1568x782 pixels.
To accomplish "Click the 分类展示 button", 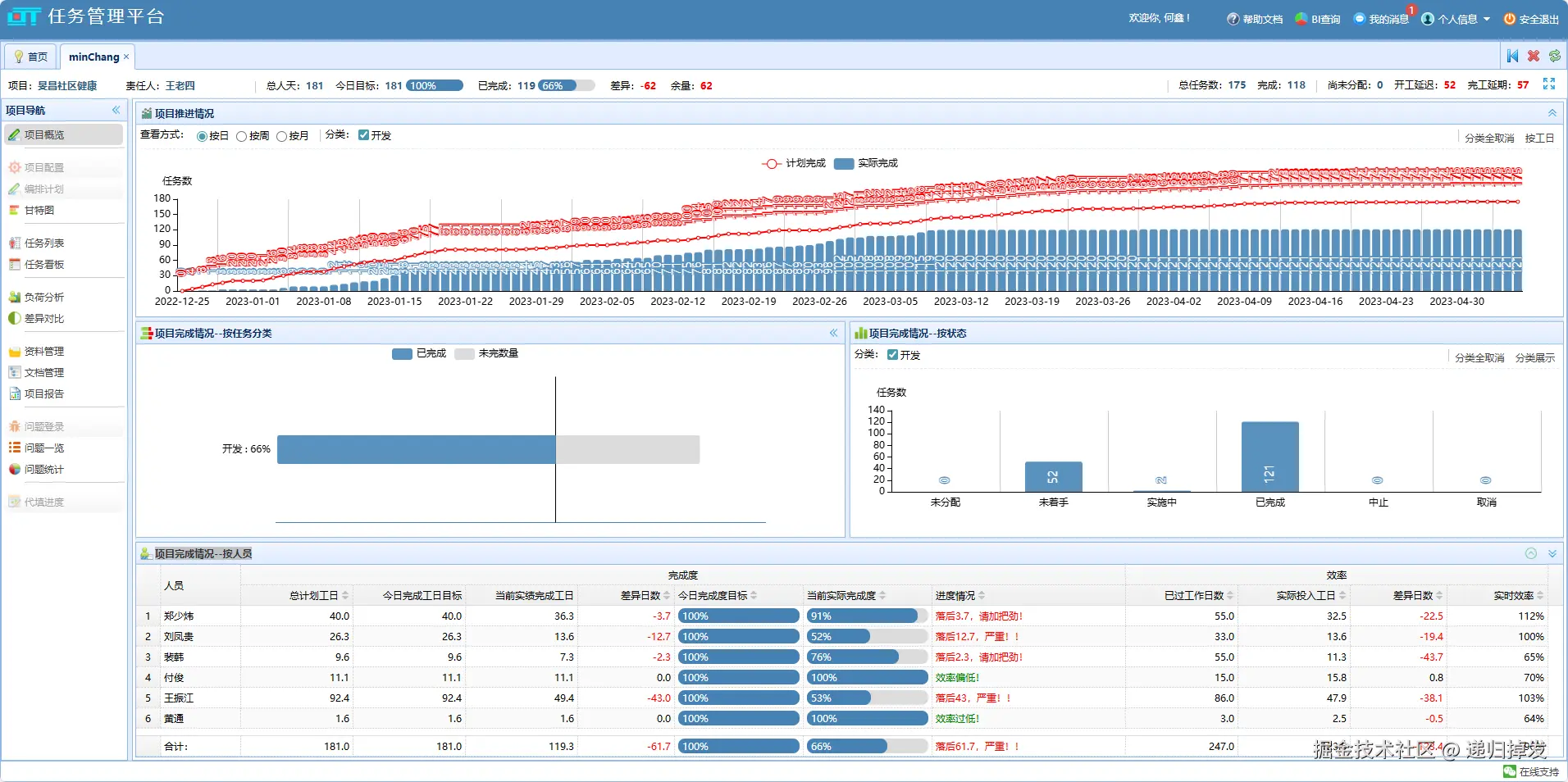I will coord(1535,358).
